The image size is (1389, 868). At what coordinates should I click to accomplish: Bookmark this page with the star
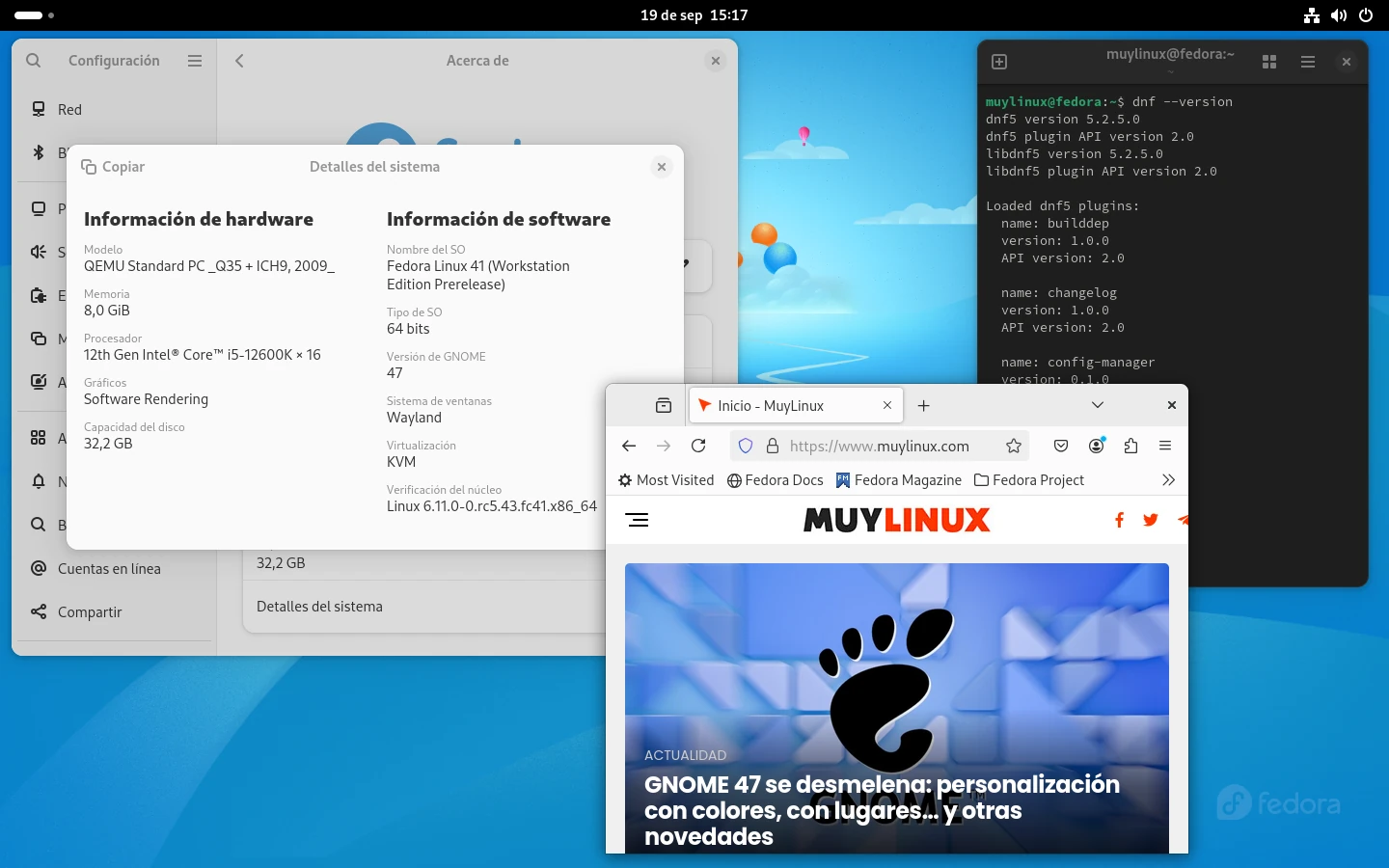[1014, 446]
